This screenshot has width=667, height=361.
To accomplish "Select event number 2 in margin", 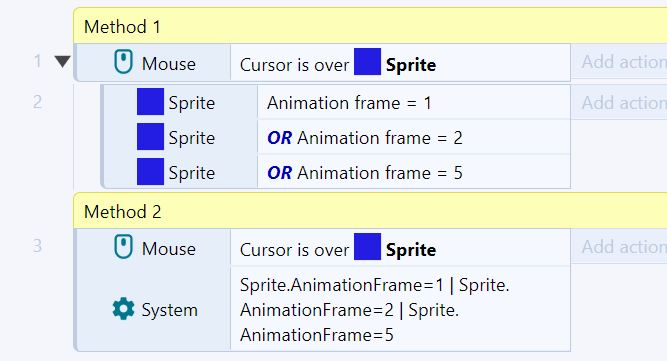I will (x=37, y=102).
